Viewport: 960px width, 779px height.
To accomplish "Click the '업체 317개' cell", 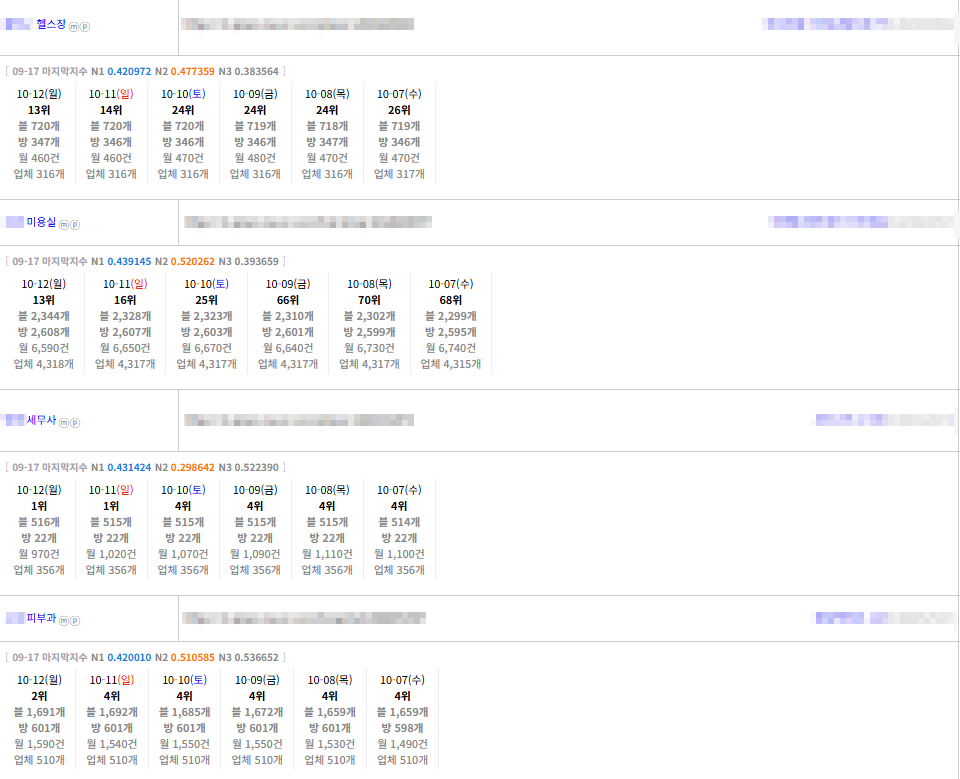I will click(x=399, y=174).
